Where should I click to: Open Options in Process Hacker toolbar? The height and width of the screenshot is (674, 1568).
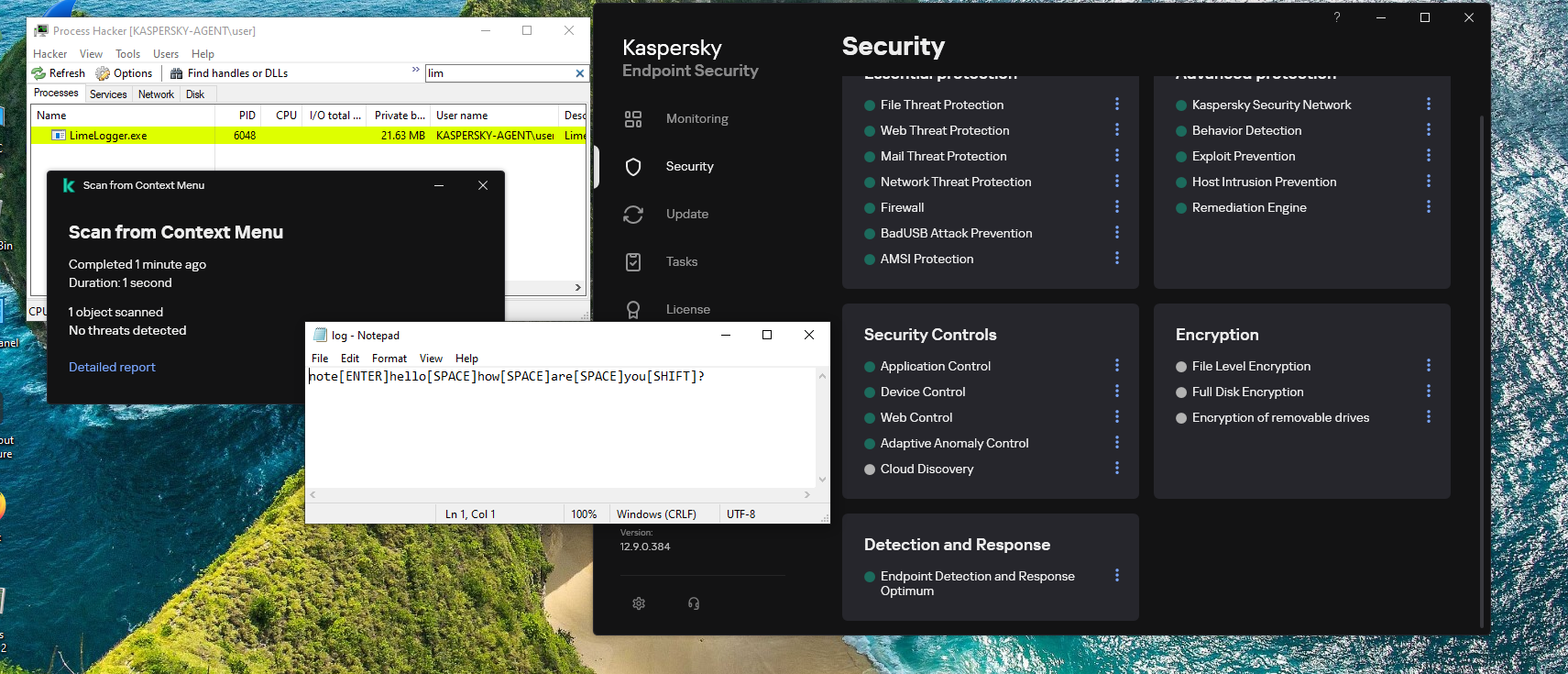tap(125, 73)
